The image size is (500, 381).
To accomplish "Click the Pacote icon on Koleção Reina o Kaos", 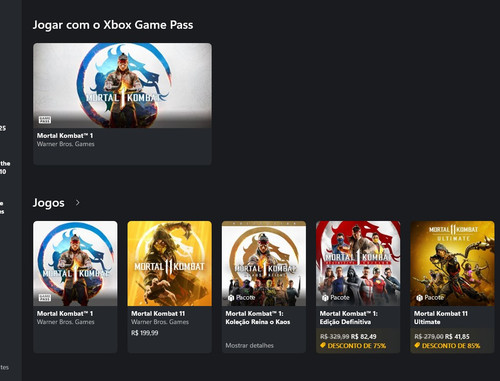I will 231,298.
